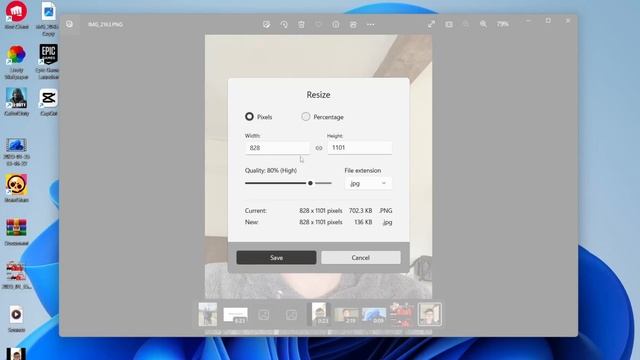Open the Riot Client desktop icon
This screenshot has width=640, height=360.
[16, 16]
